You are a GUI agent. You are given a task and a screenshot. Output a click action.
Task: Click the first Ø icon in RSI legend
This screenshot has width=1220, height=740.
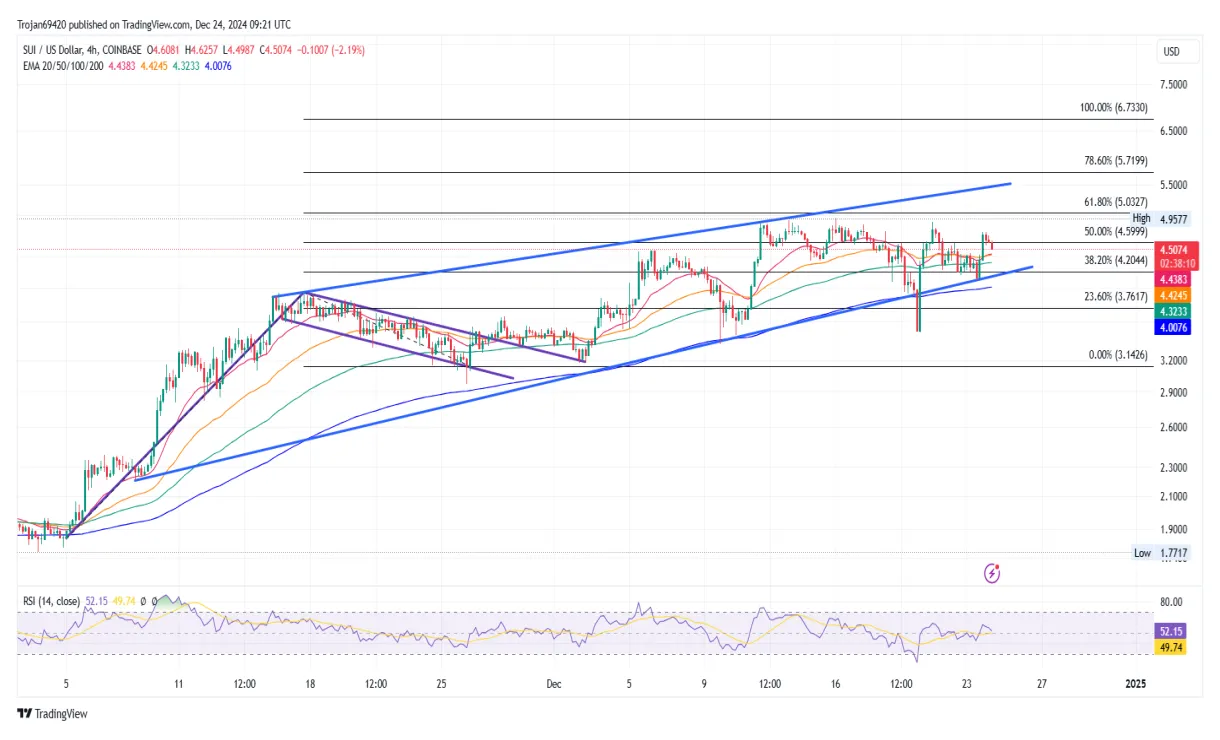pos(141,600)
